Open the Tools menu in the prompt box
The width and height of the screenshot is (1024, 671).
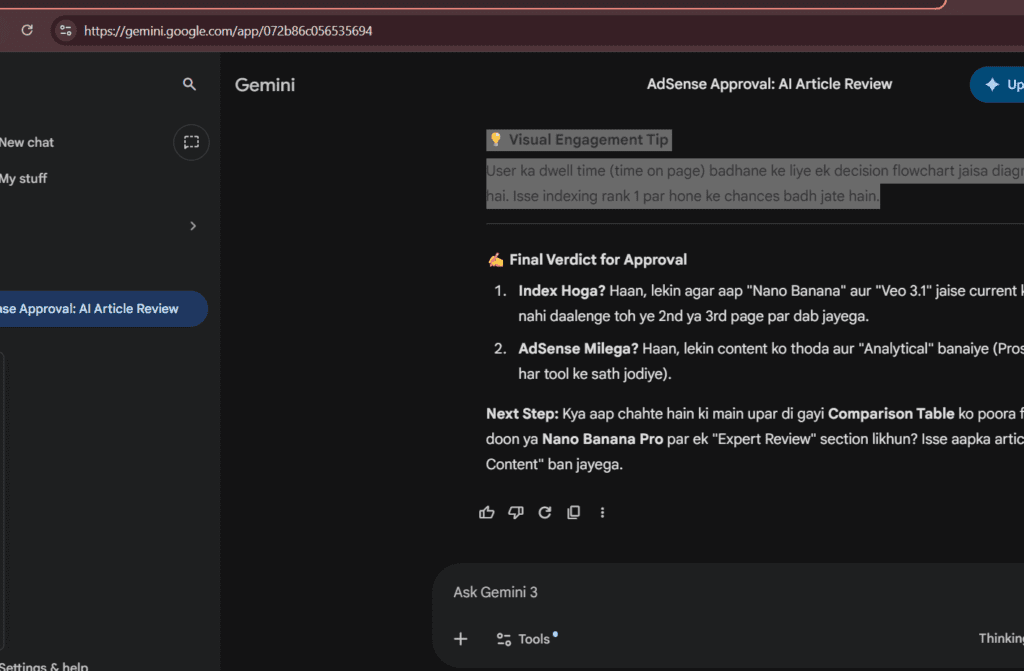[x=524, y=639]
